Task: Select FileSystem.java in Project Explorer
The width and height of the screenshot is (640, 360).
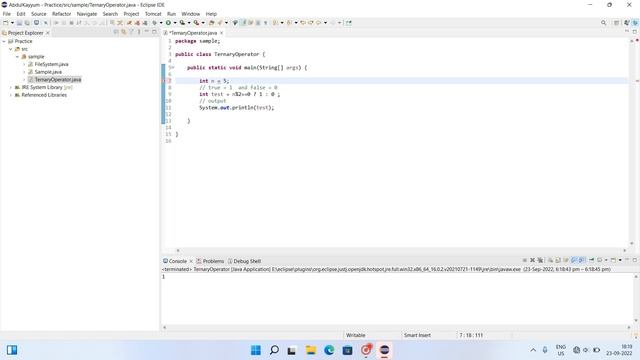Action: [x=51, y=64]
